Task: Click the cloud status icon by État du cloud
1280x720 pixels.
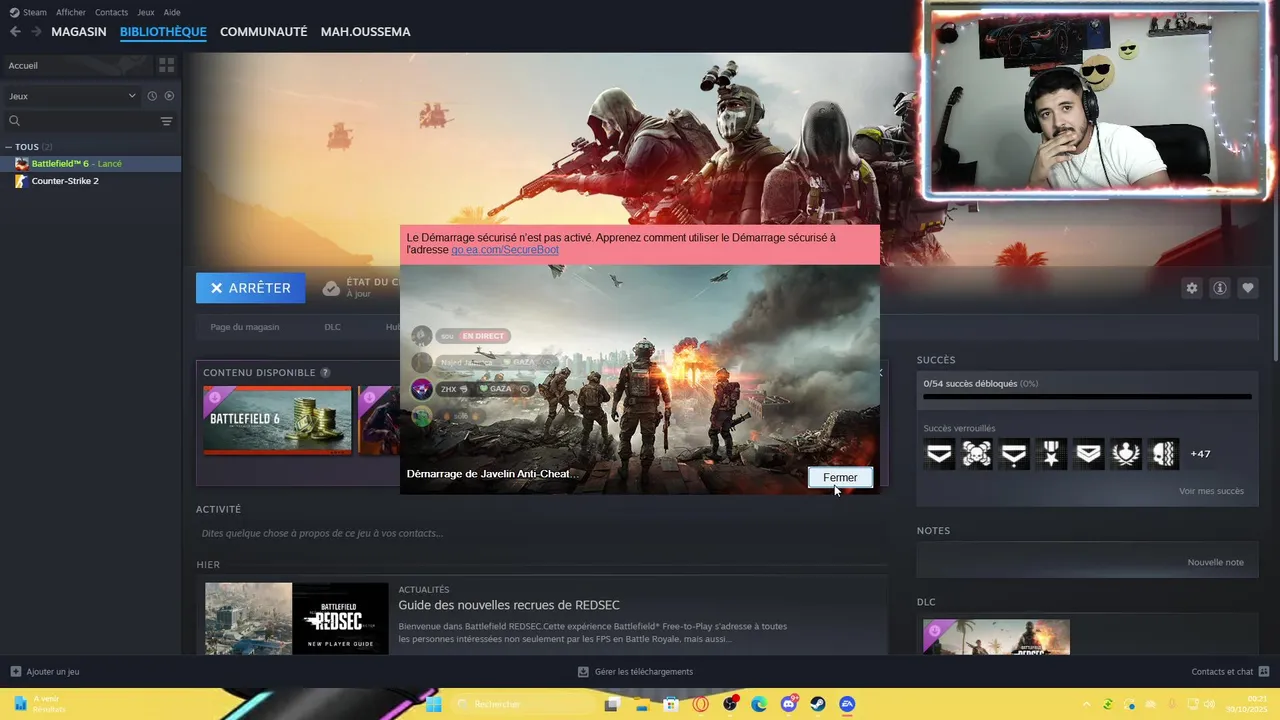Action: 331,288
